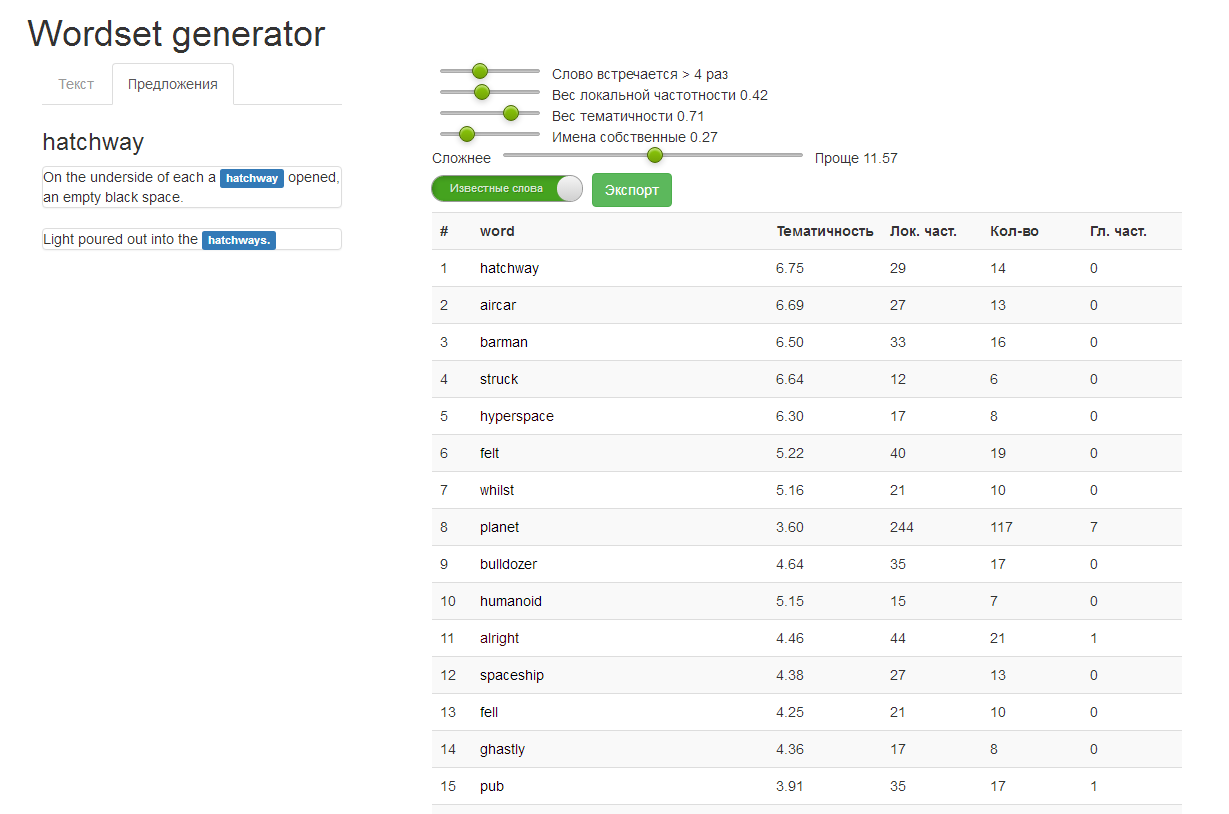Open the bulldozer word entry
Viewport: 1229px width, 814px height.
508,564
